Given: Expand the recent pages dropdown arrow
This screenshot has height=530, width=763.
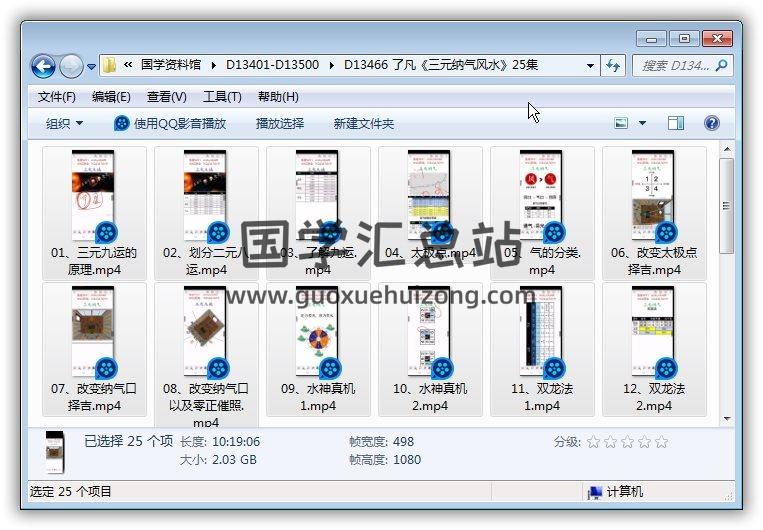Looking at the screenshot, I should coord(91,67).
